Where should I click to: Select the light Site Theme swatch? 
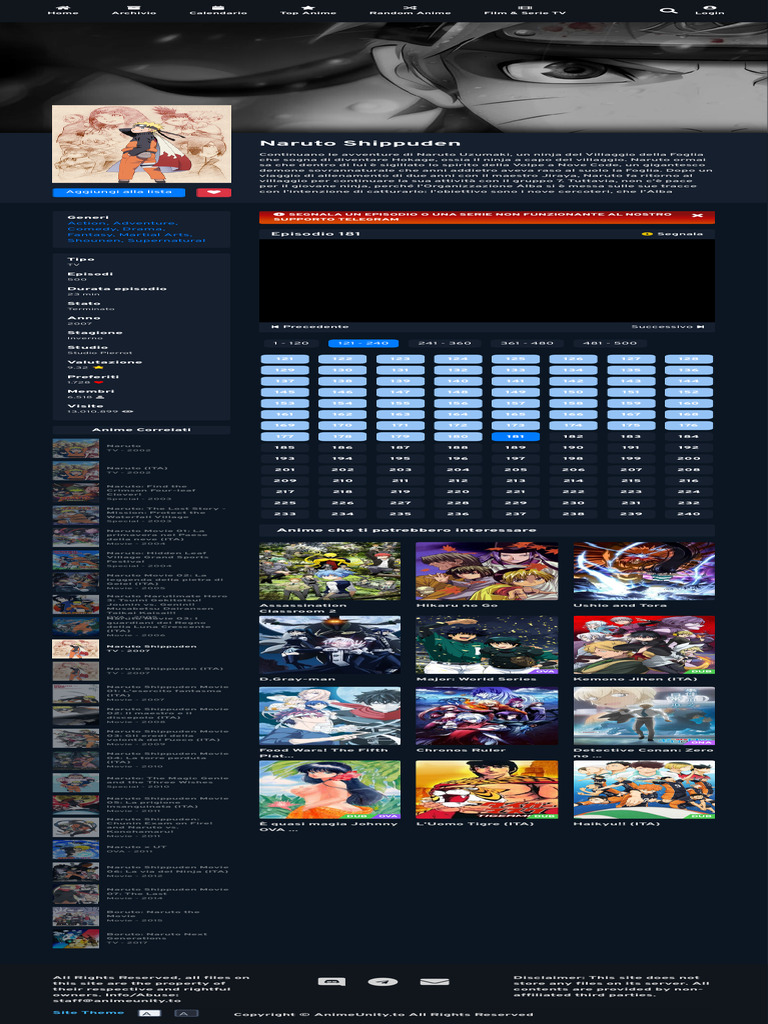coord(150,1013)
